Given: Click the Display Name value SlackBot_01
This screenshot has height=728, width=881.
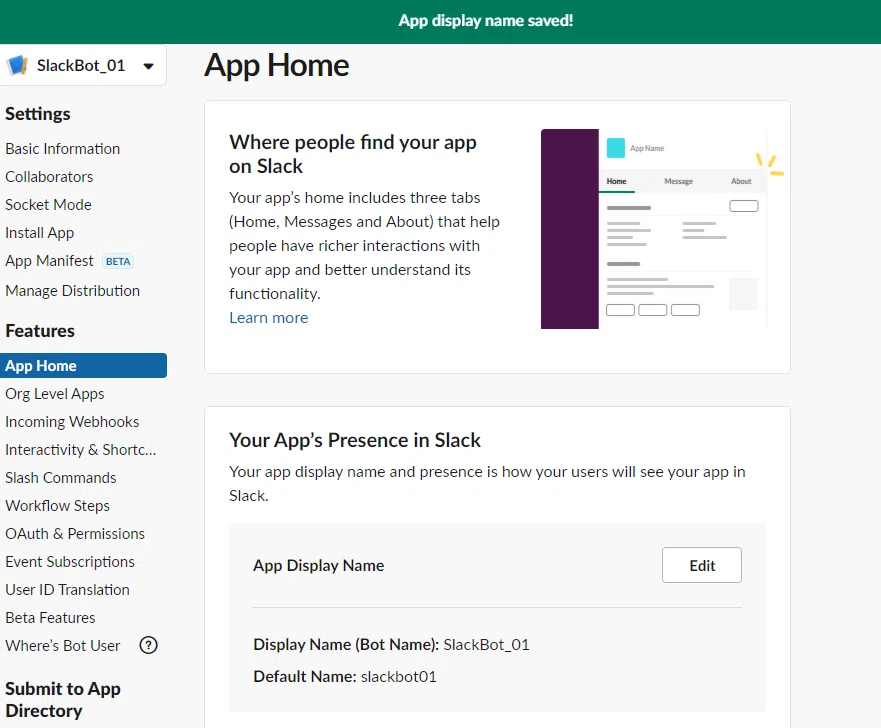Looking at the screenshot, I should click(x=487, y=645).
